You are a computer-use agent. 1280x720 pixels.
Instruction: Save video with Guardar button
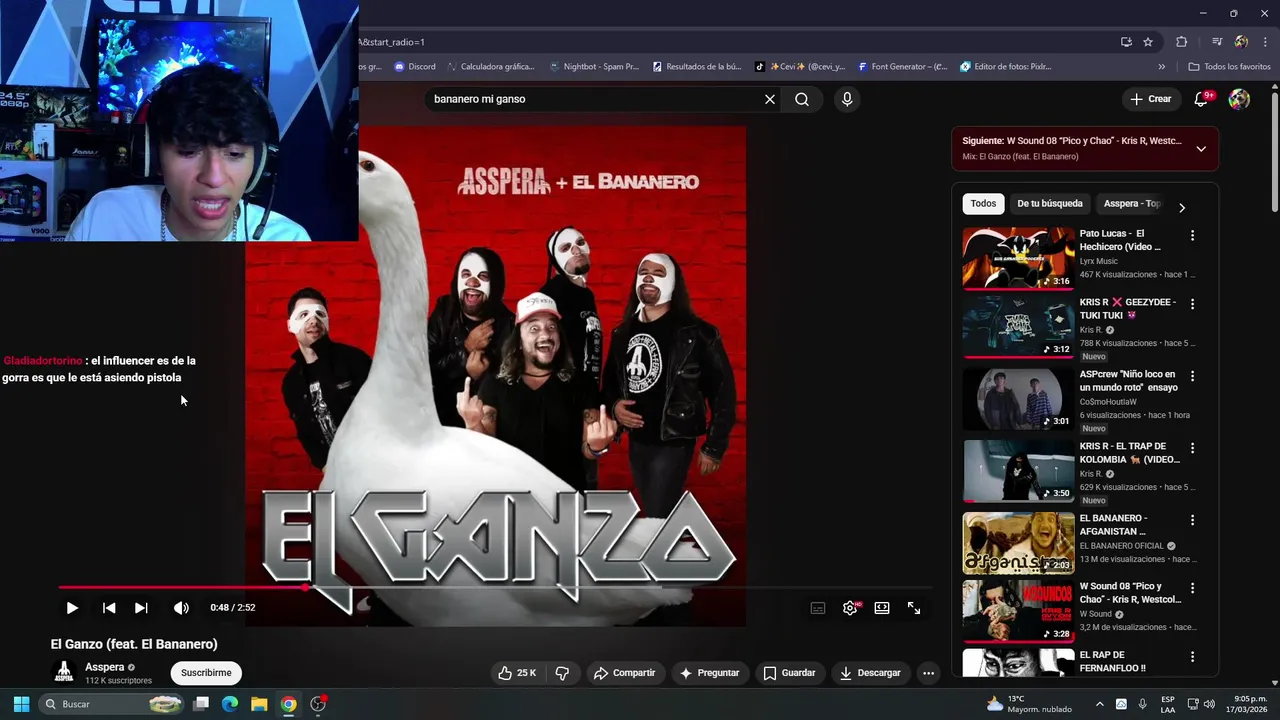789,673
